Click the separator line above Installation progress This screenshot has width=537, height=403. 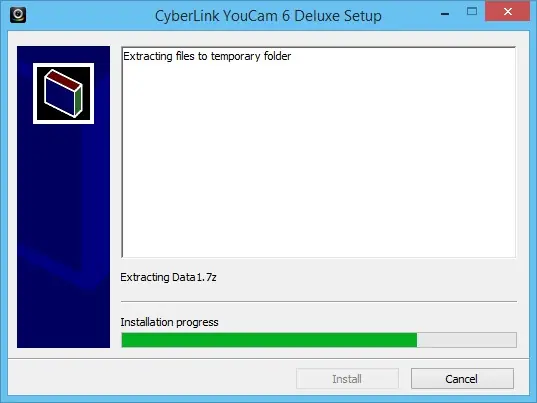point(319,302)
